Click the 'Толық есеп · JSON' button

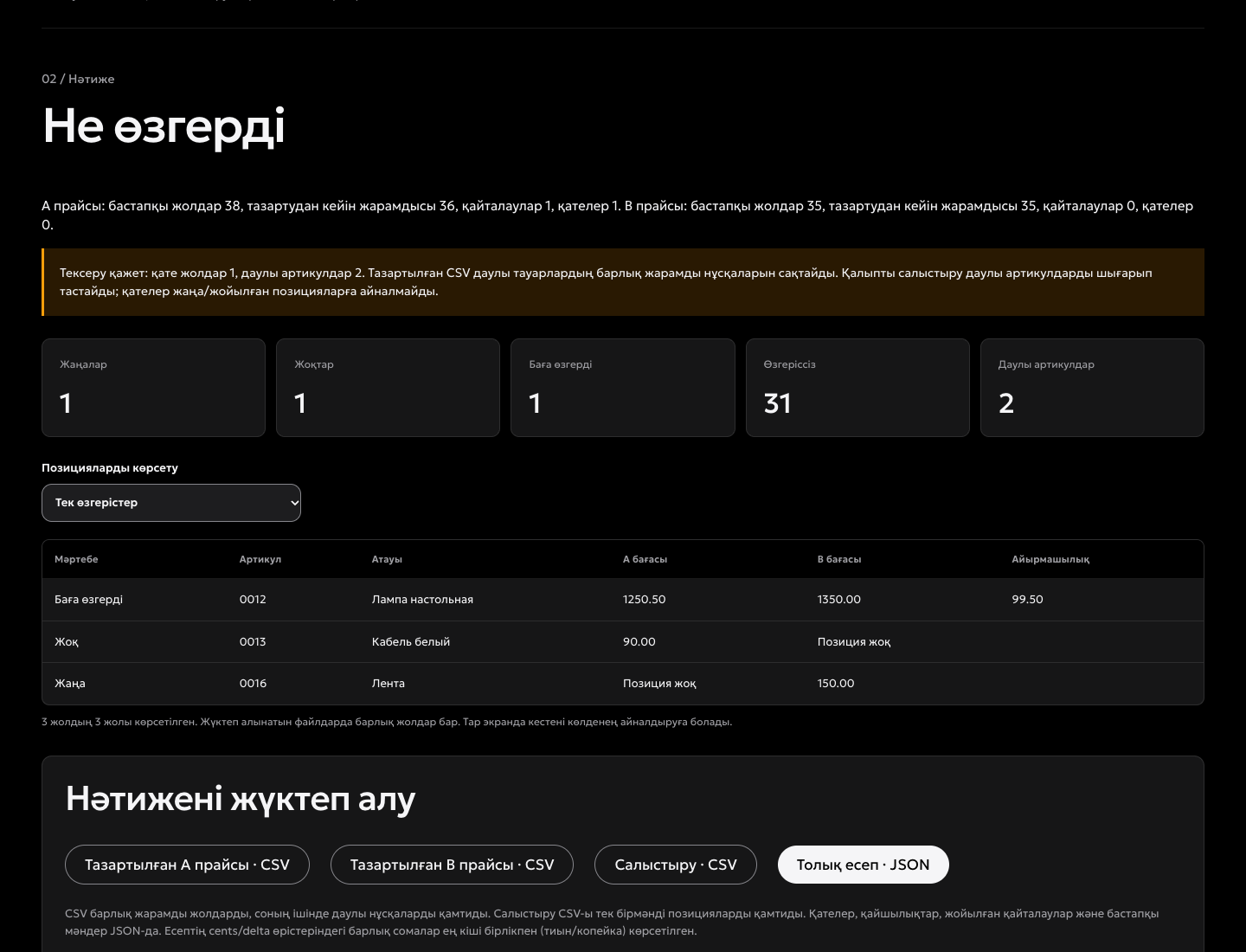[x=864, y=865]
